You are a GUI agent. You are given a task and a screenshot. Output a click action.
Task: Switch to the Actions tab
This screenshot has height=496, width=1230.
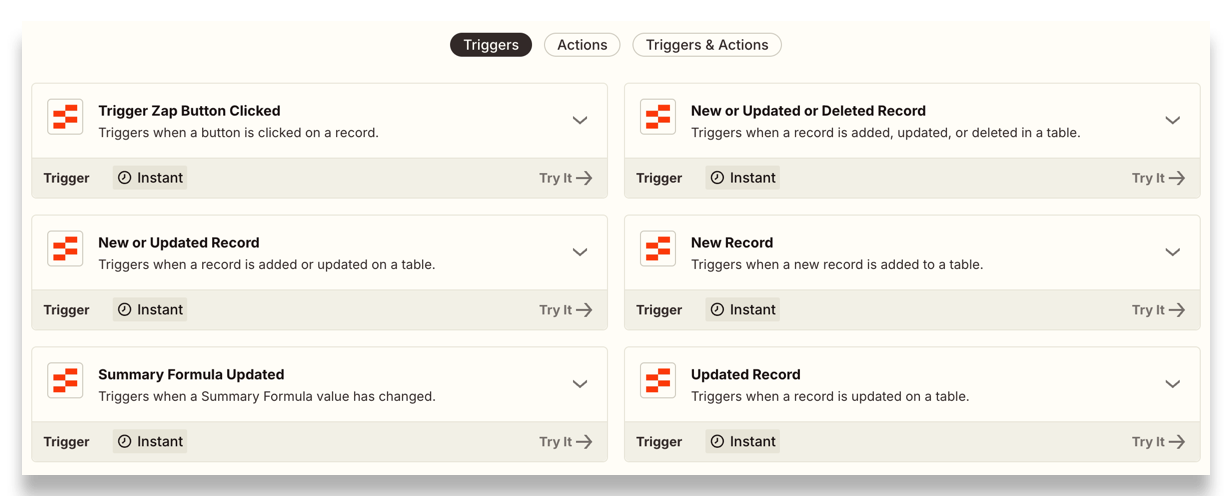[582, 45]
